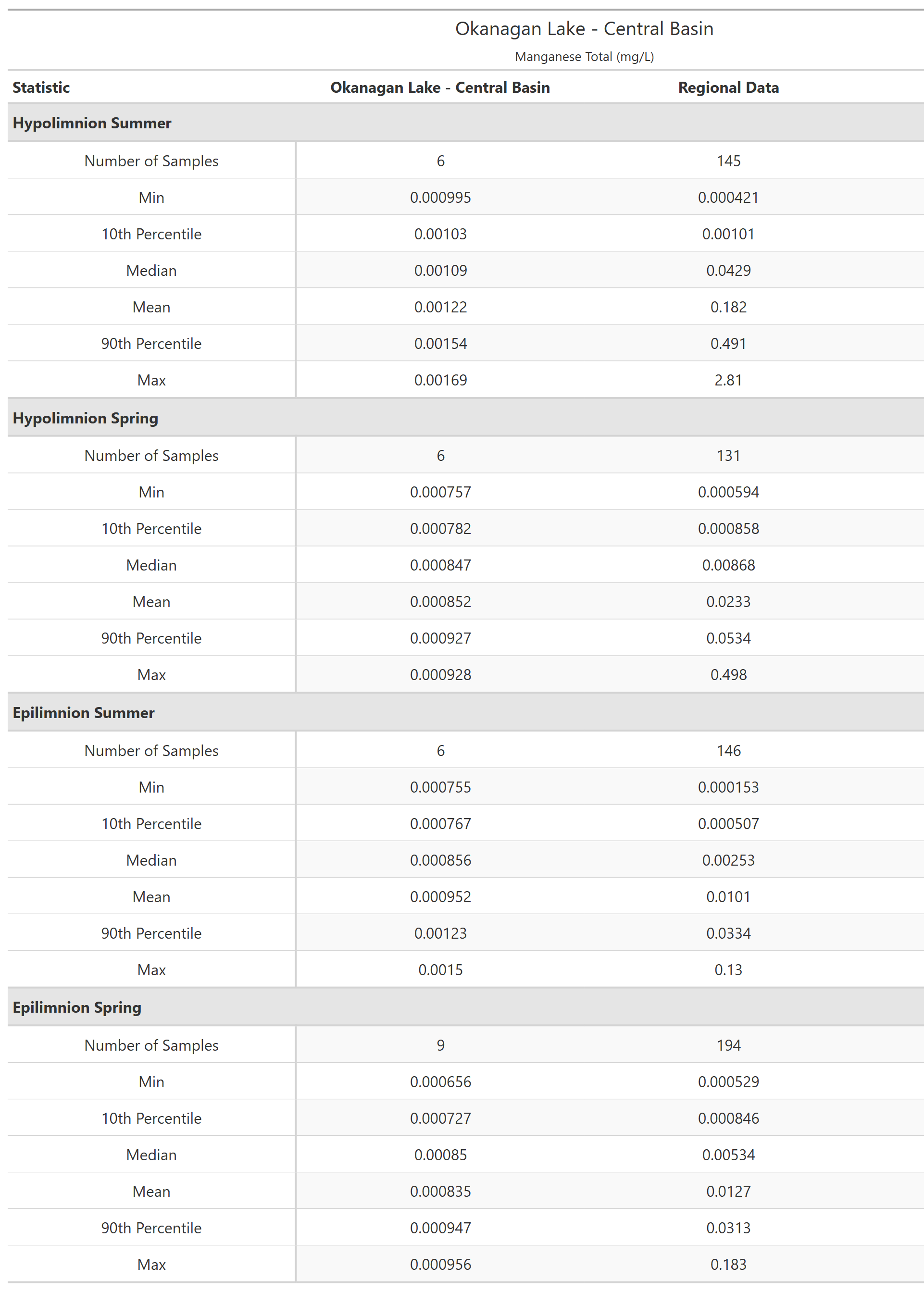Select the cell with value 0.183
This screenshot has height=1291, width=924.
(x=728, y=1264)
